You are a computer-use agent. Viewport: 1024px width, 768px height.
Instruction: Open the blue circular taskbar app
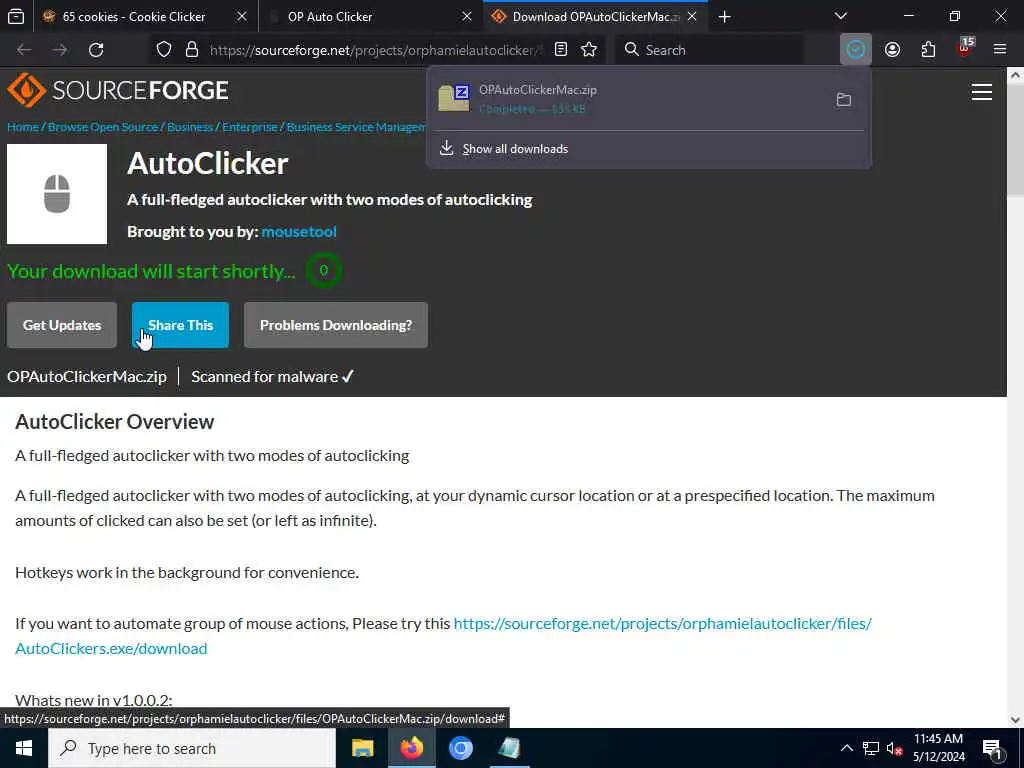pos(460,748)
